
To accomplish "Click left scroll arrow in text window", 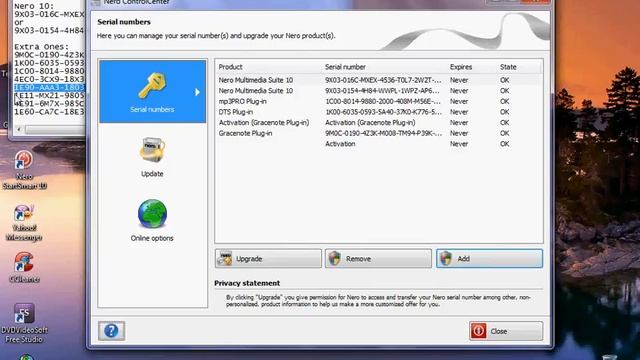I will [x=19, y=129].
